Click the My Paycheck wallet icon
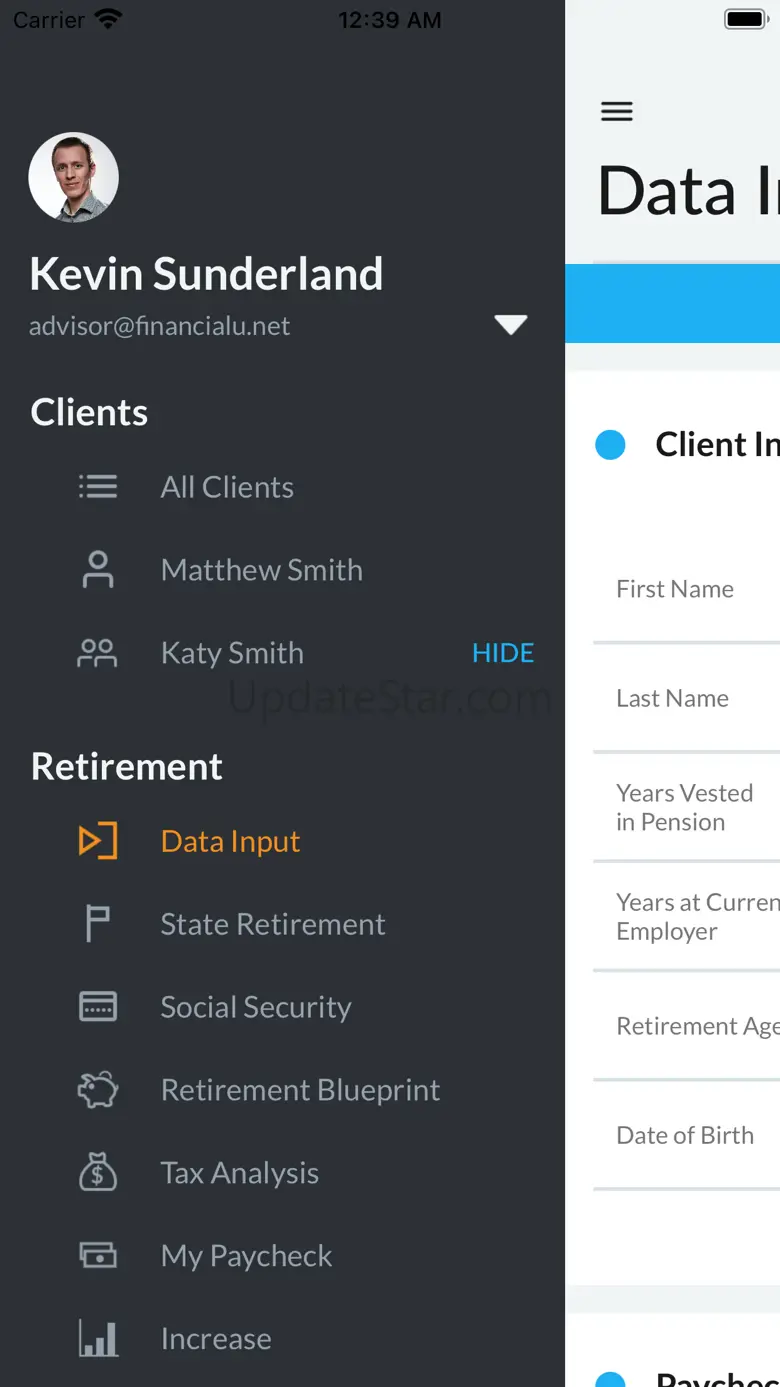 [x=98, y=1256]
